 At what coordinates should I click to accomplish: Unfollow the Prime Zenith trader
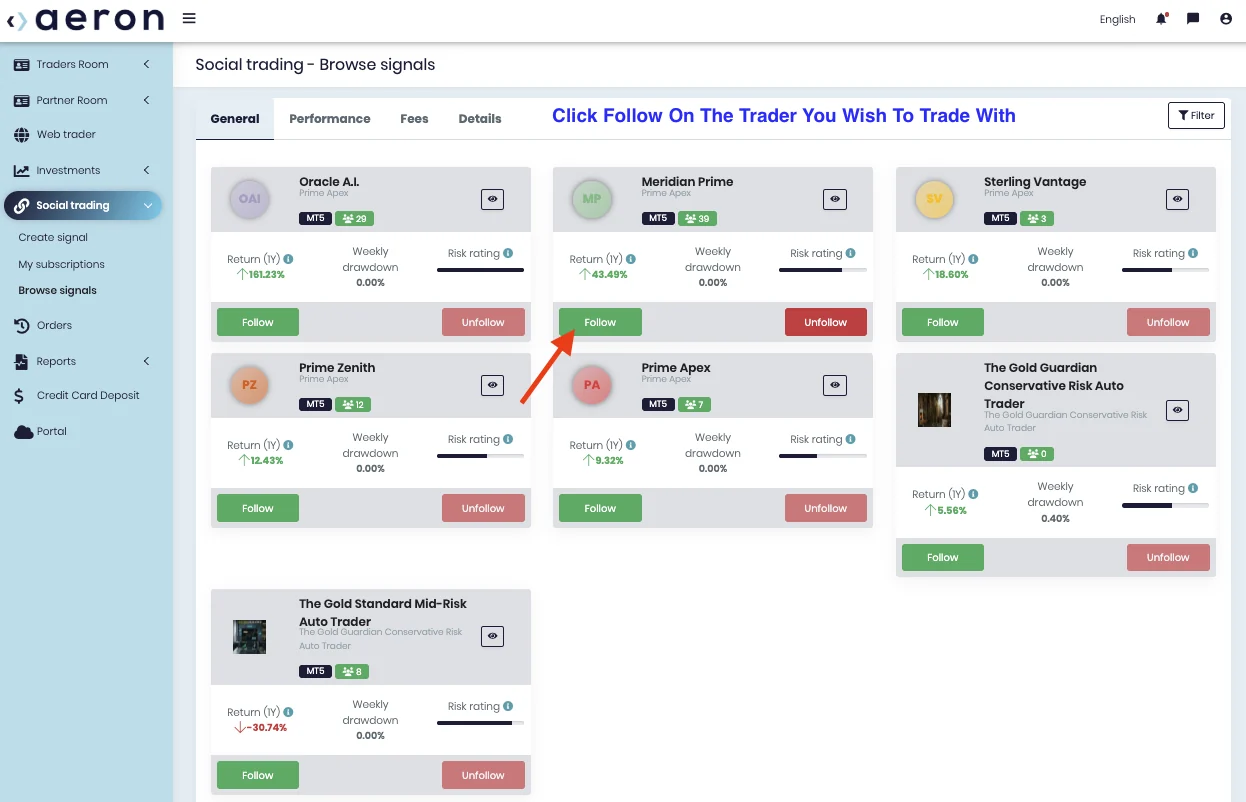pyautogui.click(x=483, y=508)
